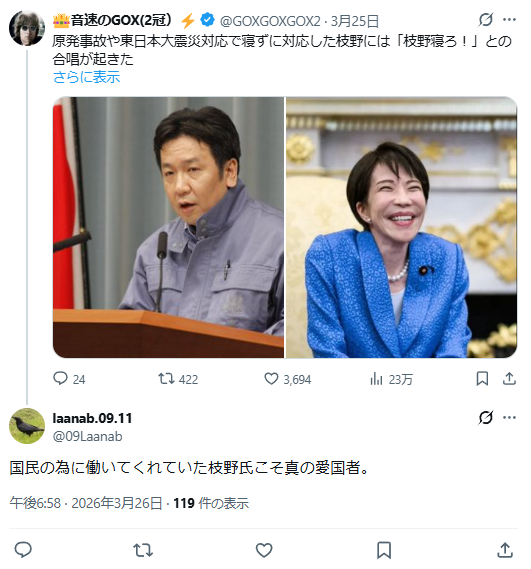The width and height of the screenshot is (531, 569).
Task: Repost the laanab.09.11 reply
Action: click(143, 550)
